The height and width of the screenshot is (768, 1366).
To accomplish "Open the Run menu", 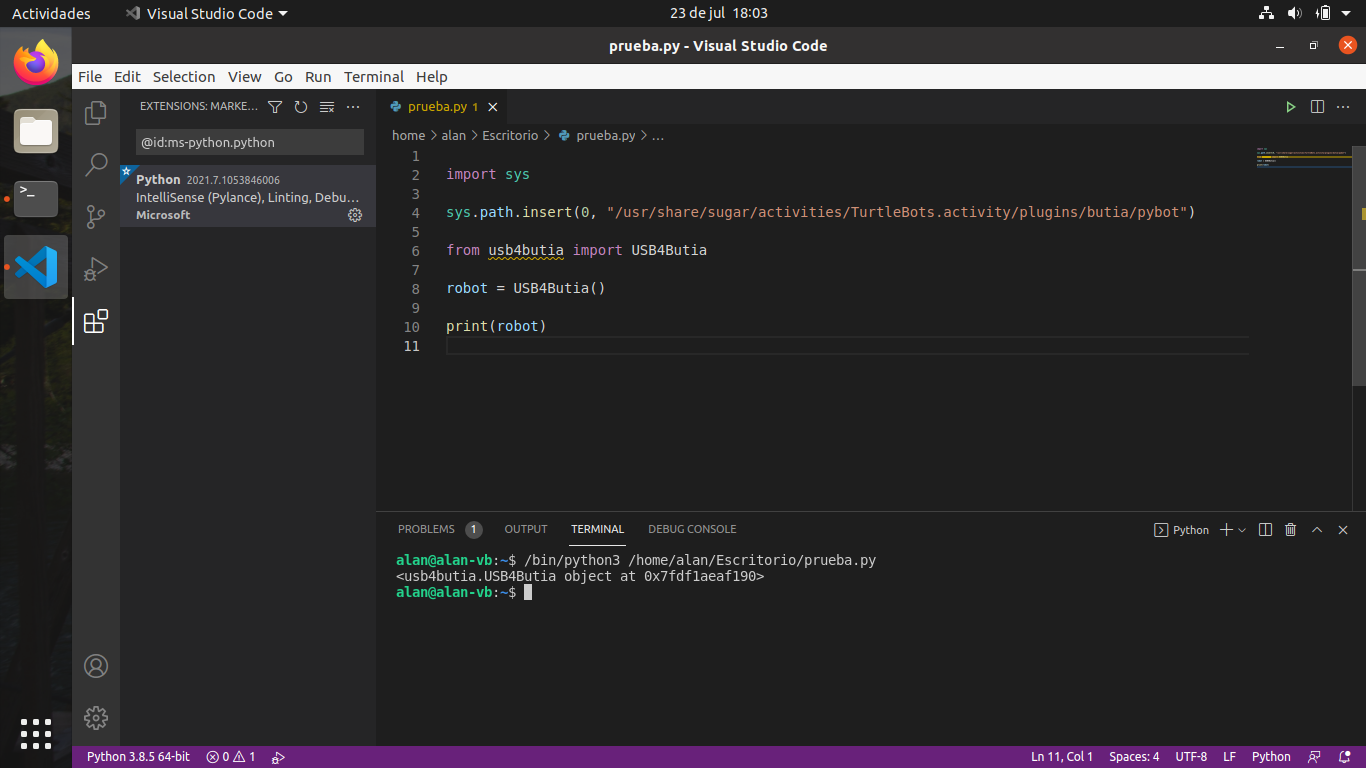I will [x=318, y=77].
